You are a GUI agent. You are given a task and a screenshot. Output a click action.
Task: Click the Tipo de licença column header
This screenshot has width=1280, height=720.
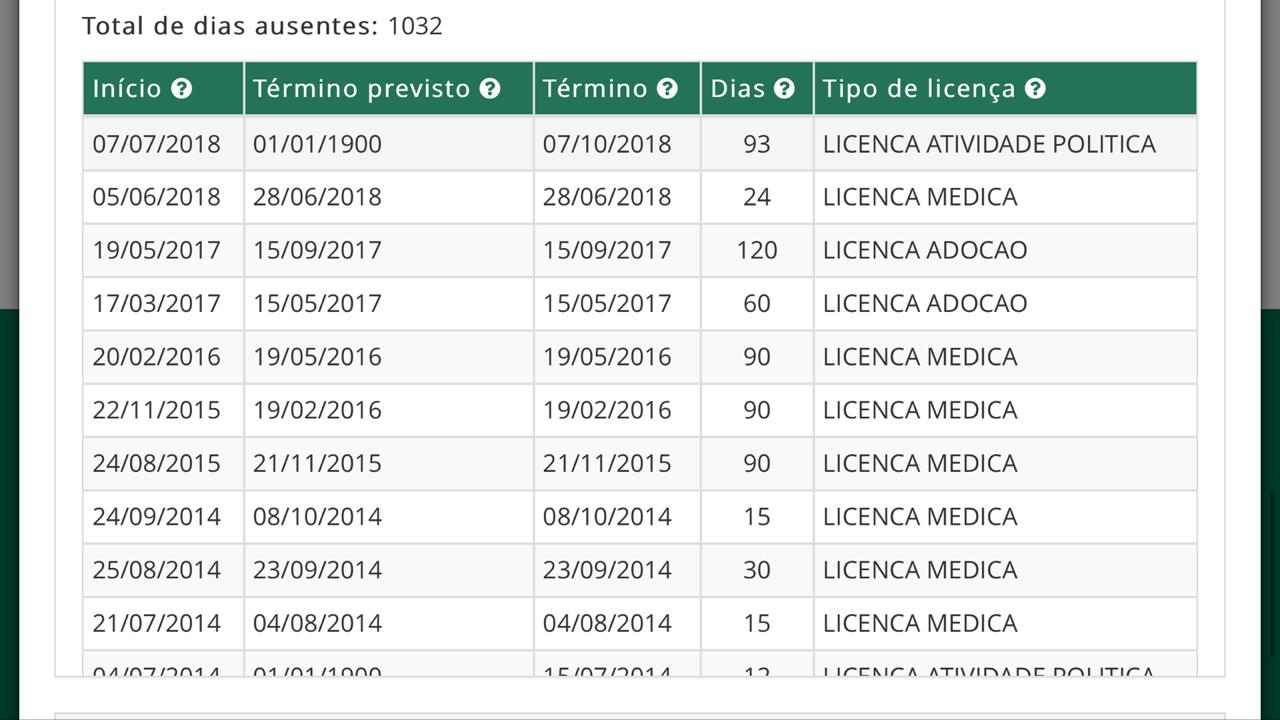coord(918,89)
